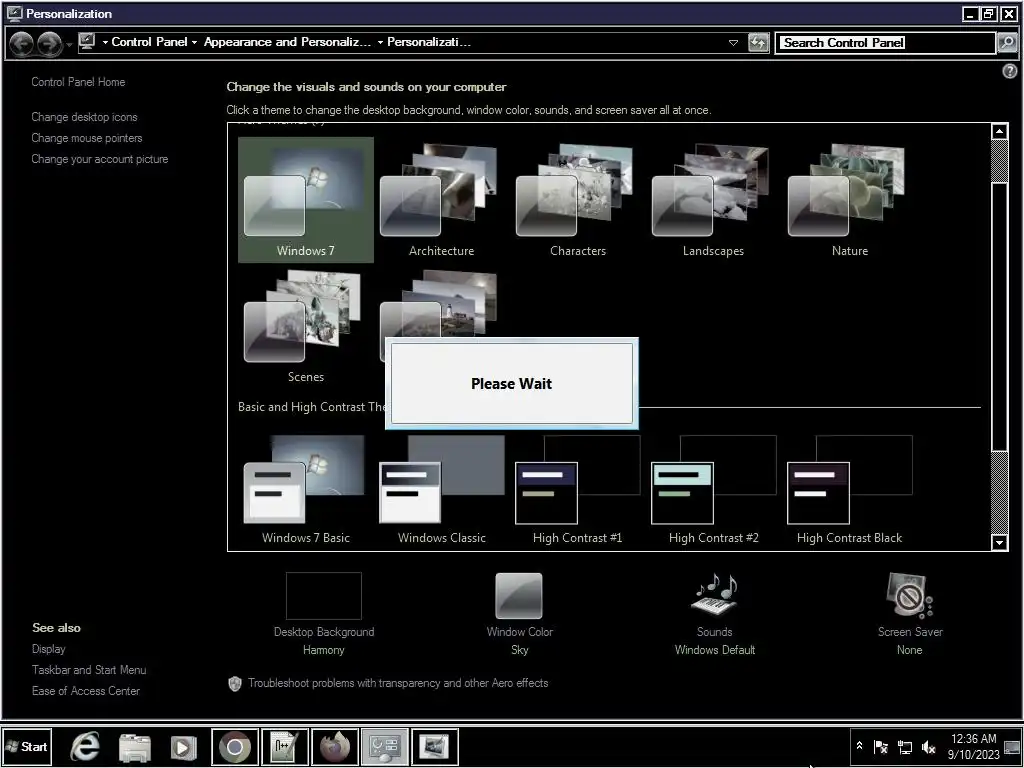Open the notepad-style app on taskbar
1024x768 pixels.
click(x=285, y=746)
